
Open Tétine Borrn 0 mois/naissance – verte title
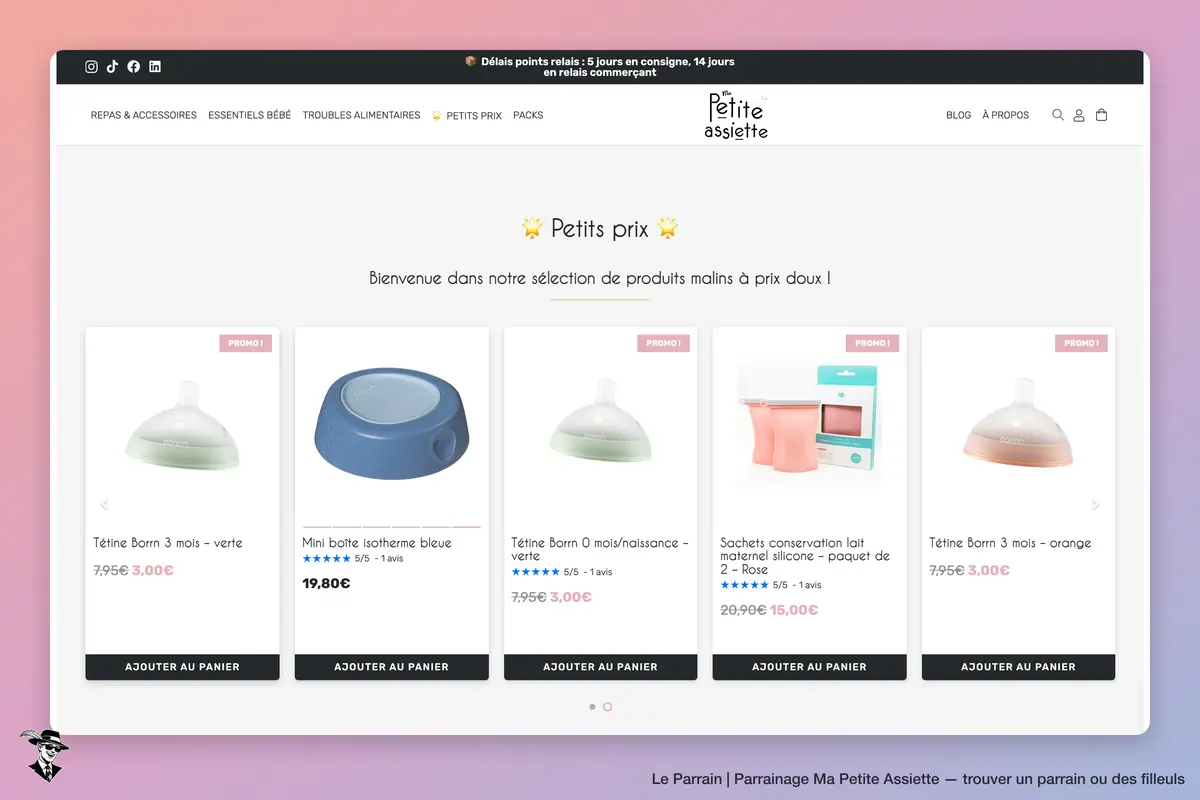coord(600,549)
